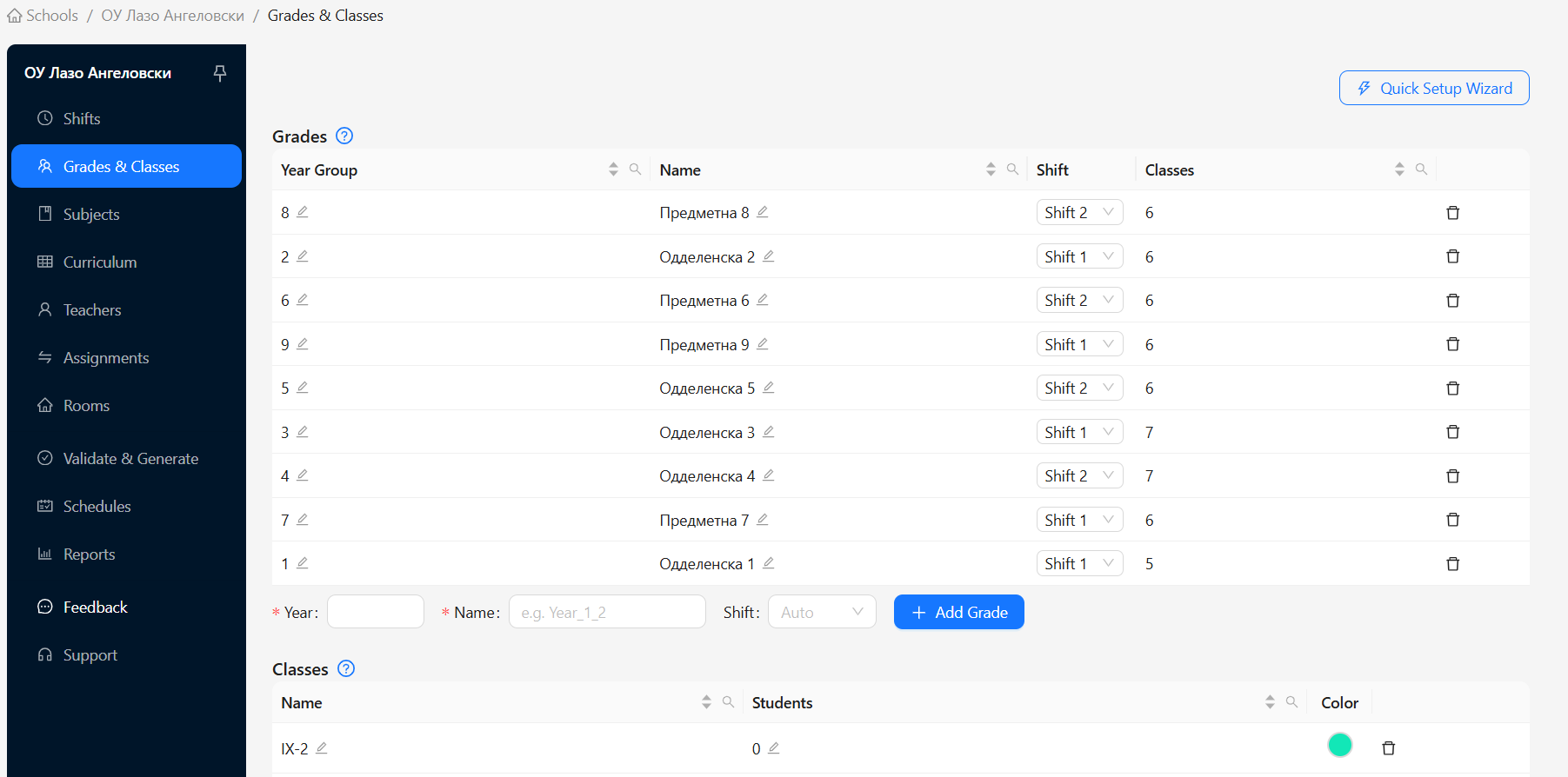
Task: Open Shift dropdown for Одделенска 2
Action: coord(1080,256)
